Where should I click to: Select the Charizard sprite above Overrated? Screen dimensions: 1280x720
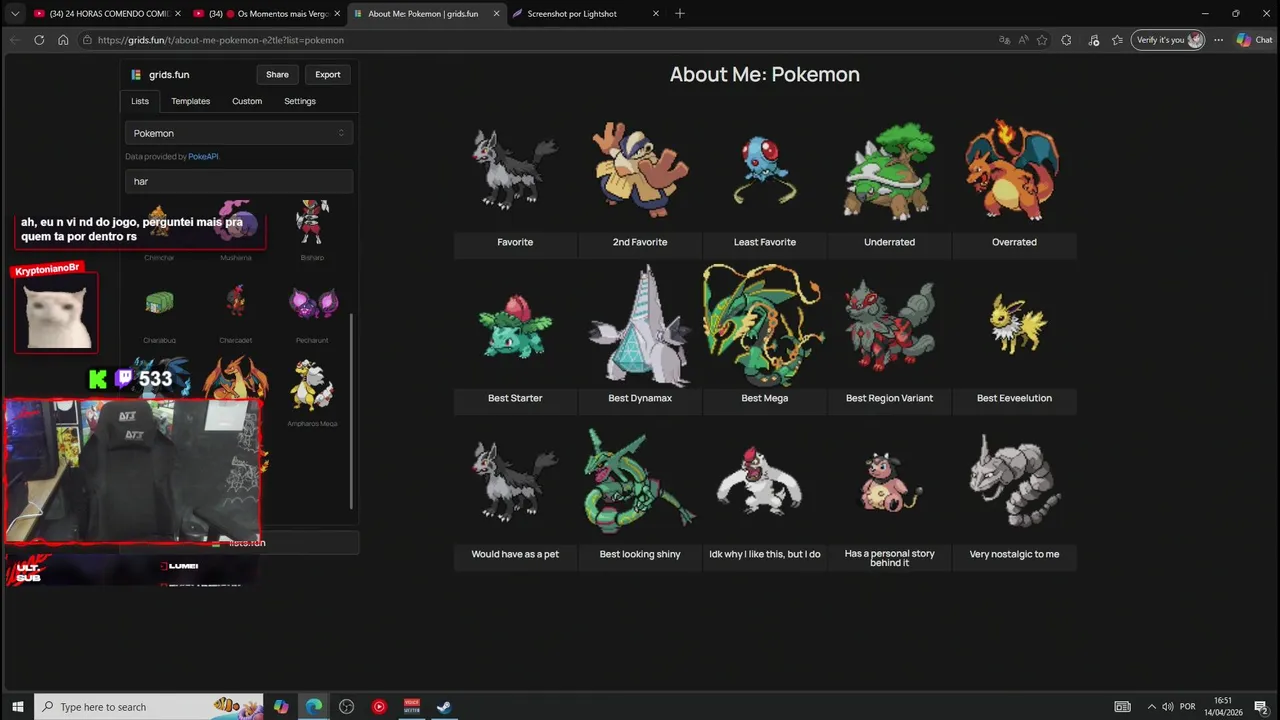click(x=1013, y=170)
